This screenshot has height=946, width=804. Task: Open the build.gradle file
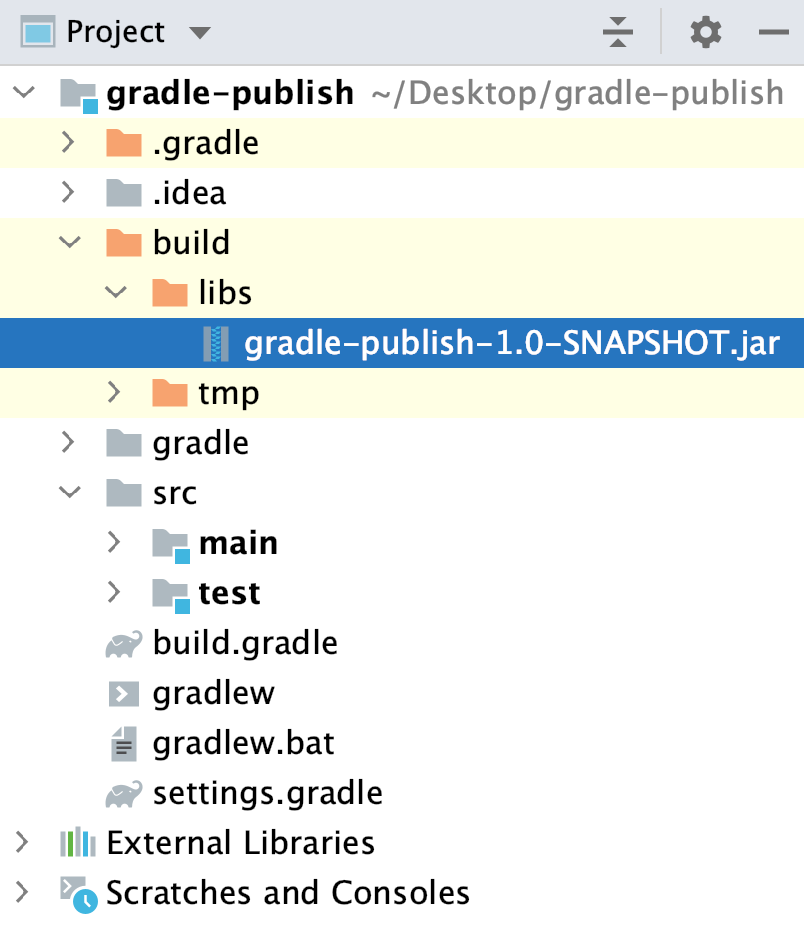tap(245, 644)
